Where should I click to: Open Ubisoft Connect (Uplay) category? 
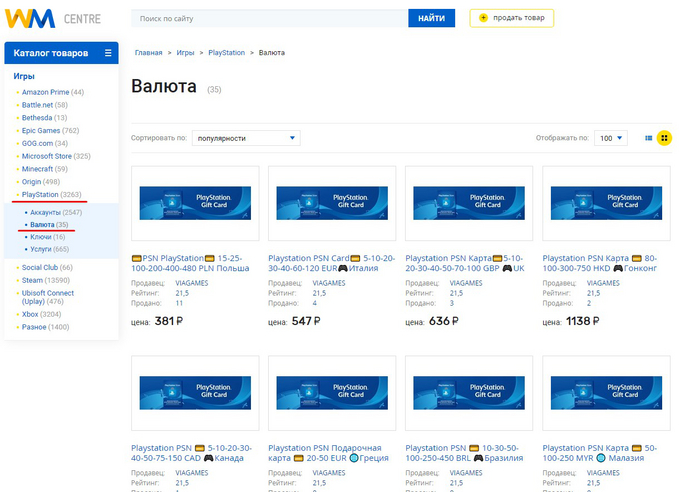(x=48, y=297)
